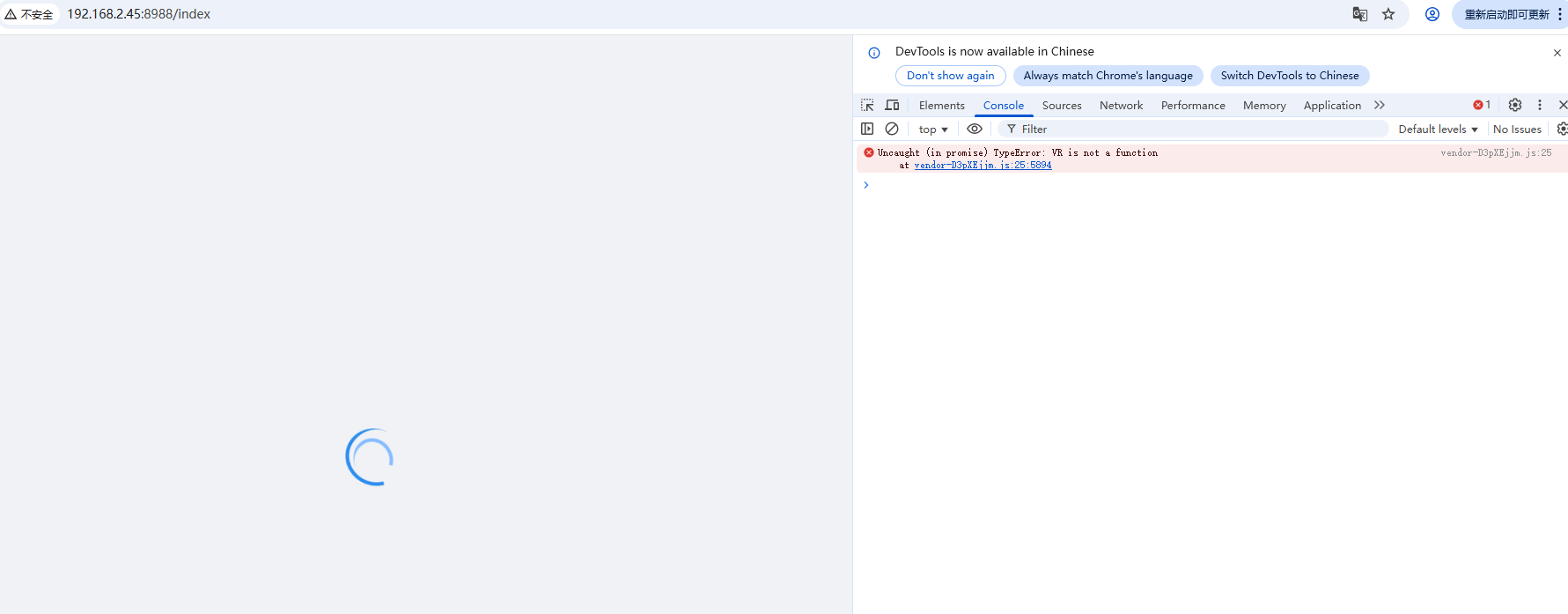Click Switch DevTools to Chinese button

[x=1289, y=76]
